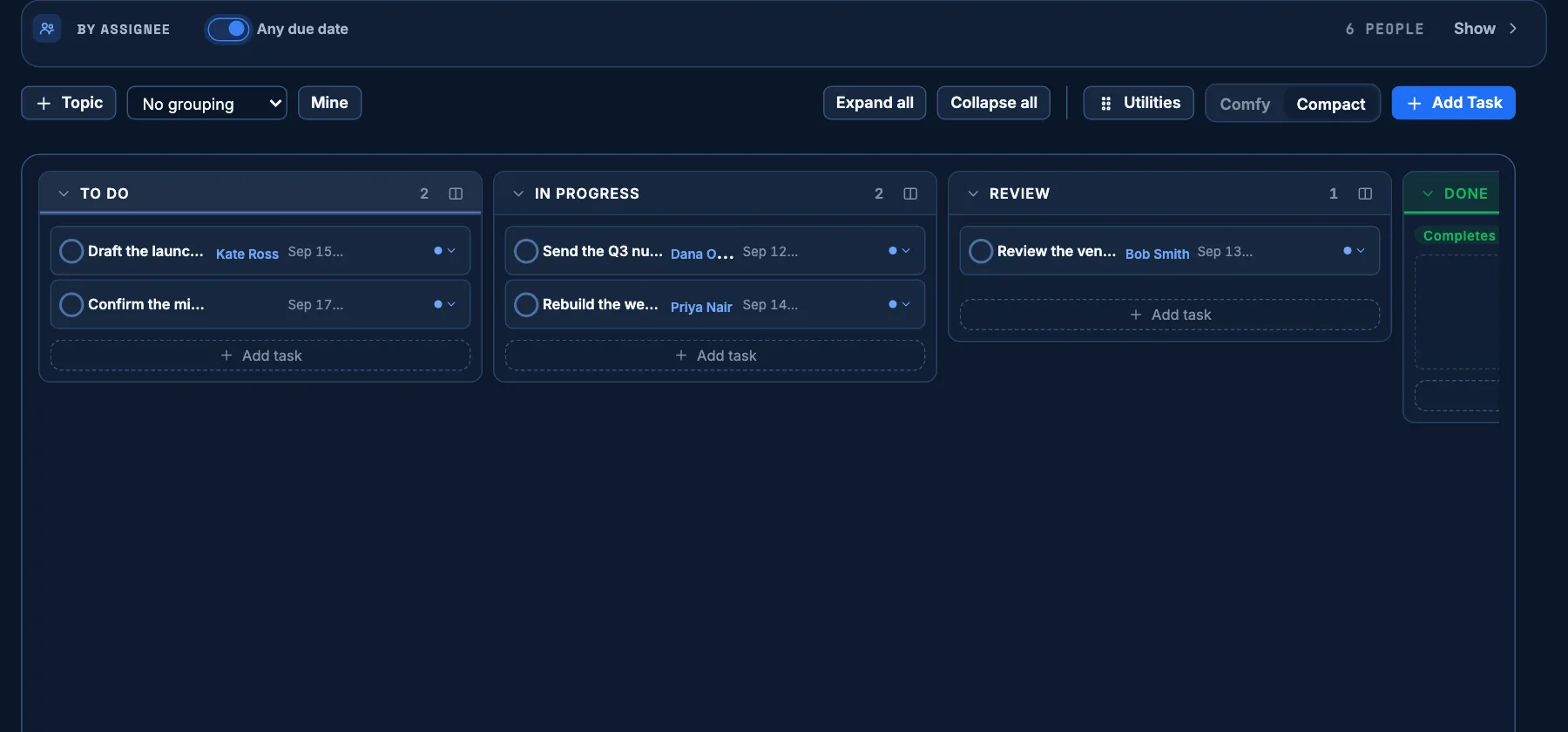Image resolution: width=1568 pixels, height=732 pixels.
Task: Open priority dropdown on 'Send the Q3 nu...' task
Action: click(899, 251)
